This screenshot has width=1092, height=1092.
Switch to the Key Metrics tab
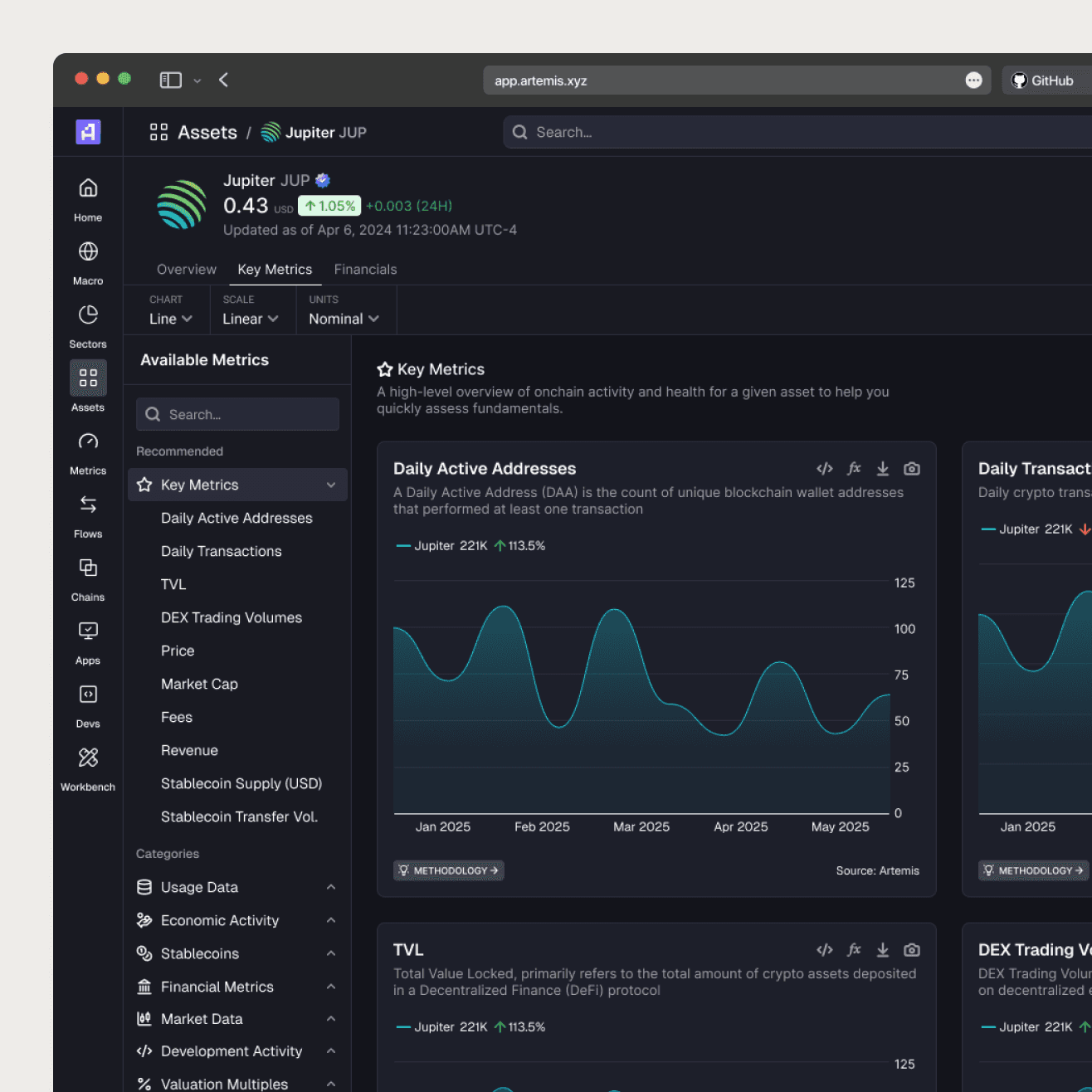(275, 270)
